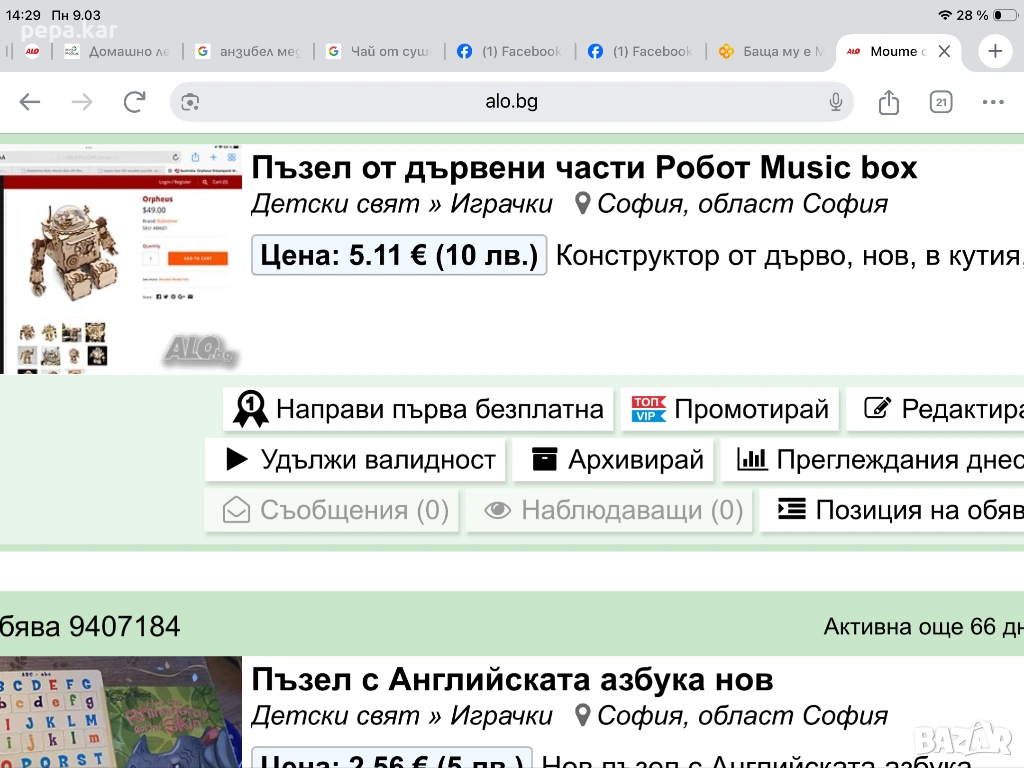The width and height of the screenshot is (1024, 768).
Task: Tap the microphone icon in address bar
Action: click(x=836, y=102)
